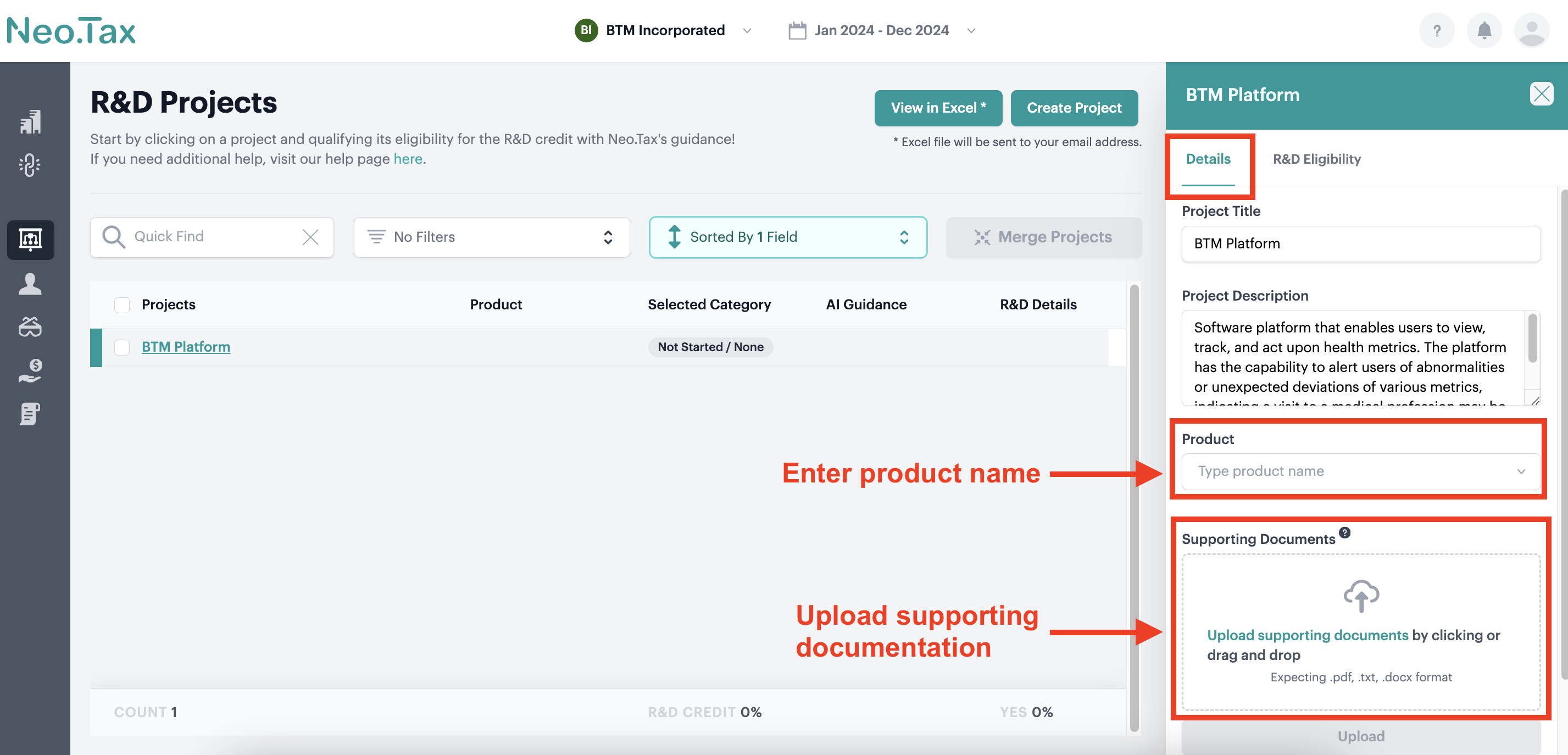
Task: Open the company dashboard sidebar icon
Action: (30, 122)
